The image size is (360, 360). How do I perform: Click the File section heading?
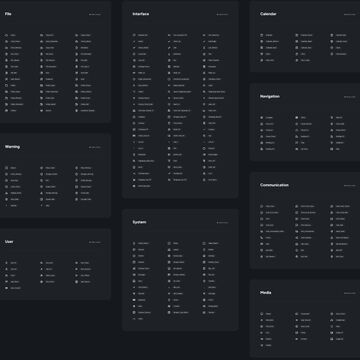[8, 14]
